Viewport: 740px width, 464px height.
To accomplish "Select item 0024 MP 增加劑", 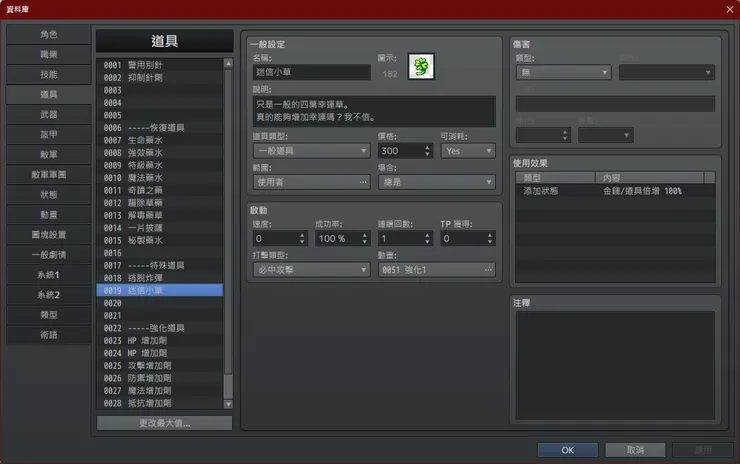I will click(160, 353).
